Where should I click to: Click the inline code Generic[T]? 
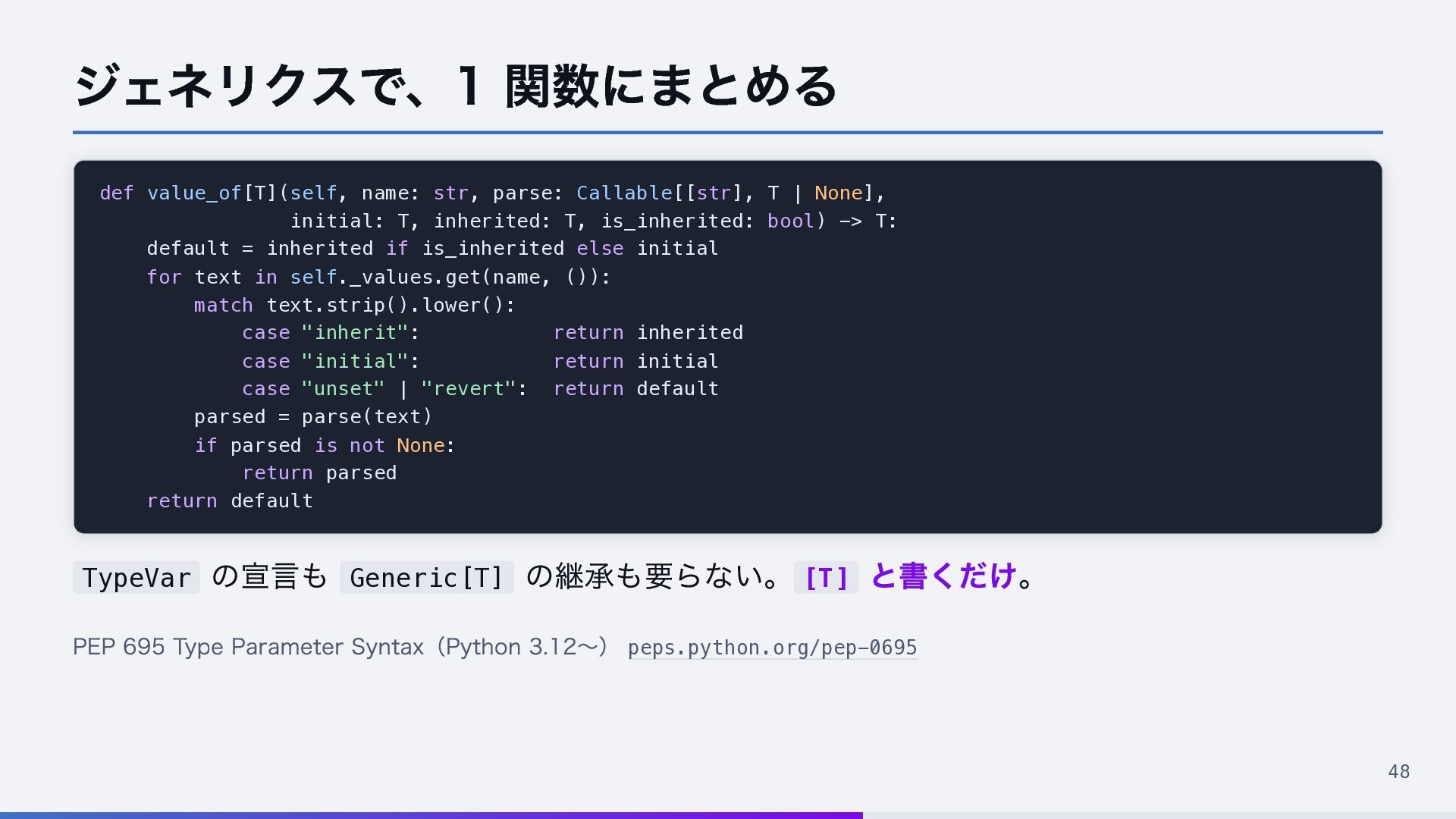click(427, 578)
